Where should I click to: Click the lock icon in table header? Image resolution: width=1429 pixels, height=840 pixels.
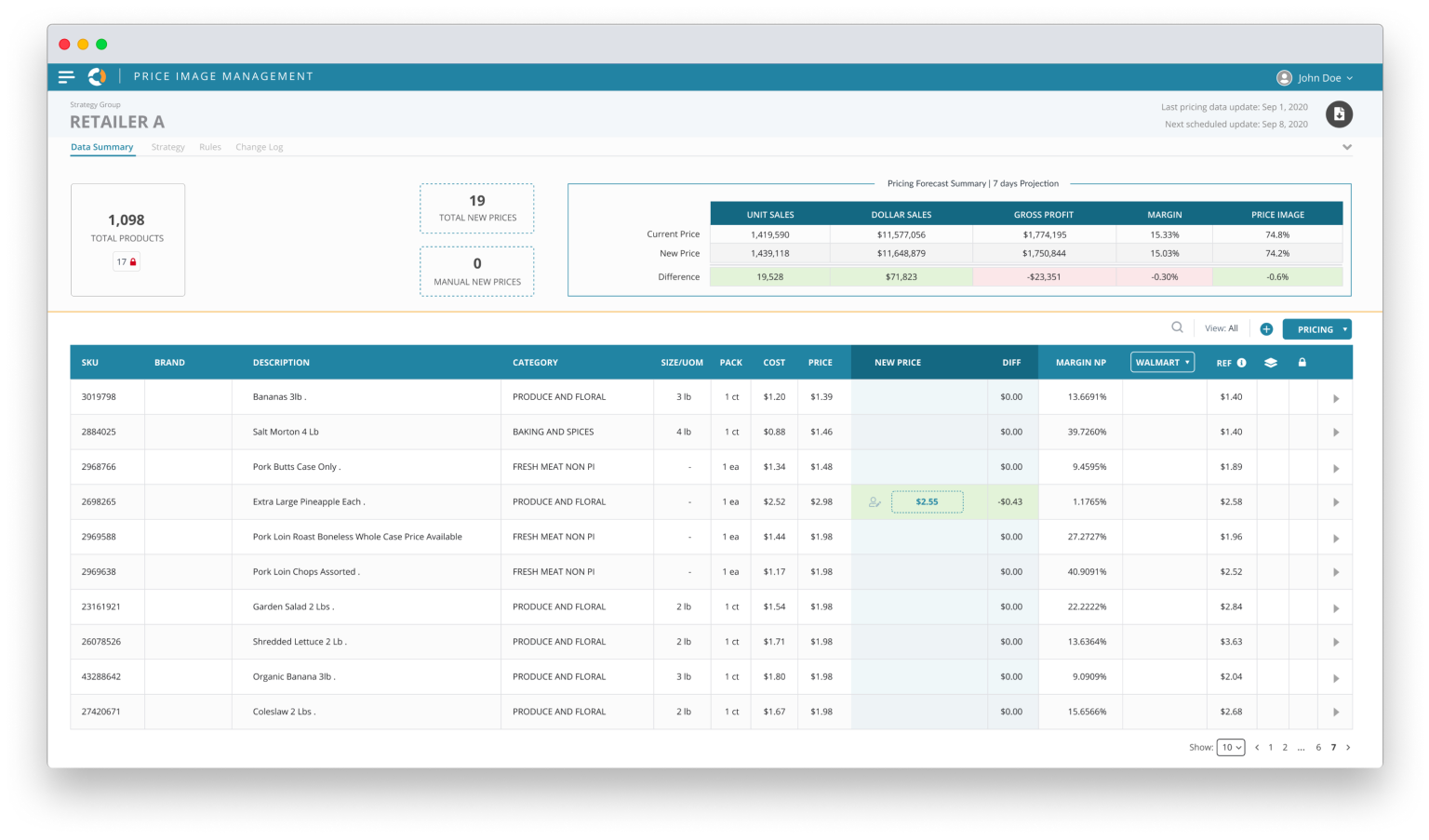tap(1302, 363)
